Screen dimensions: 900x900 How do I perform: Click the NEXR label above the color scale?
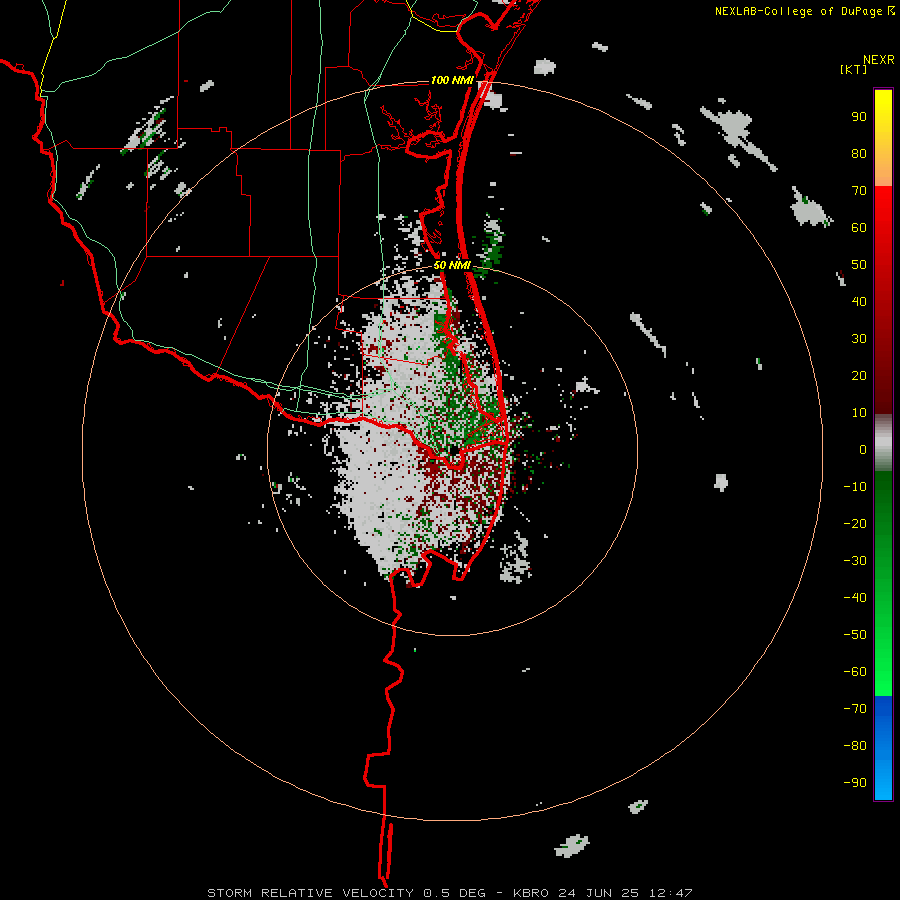click(x=879, y=60)
